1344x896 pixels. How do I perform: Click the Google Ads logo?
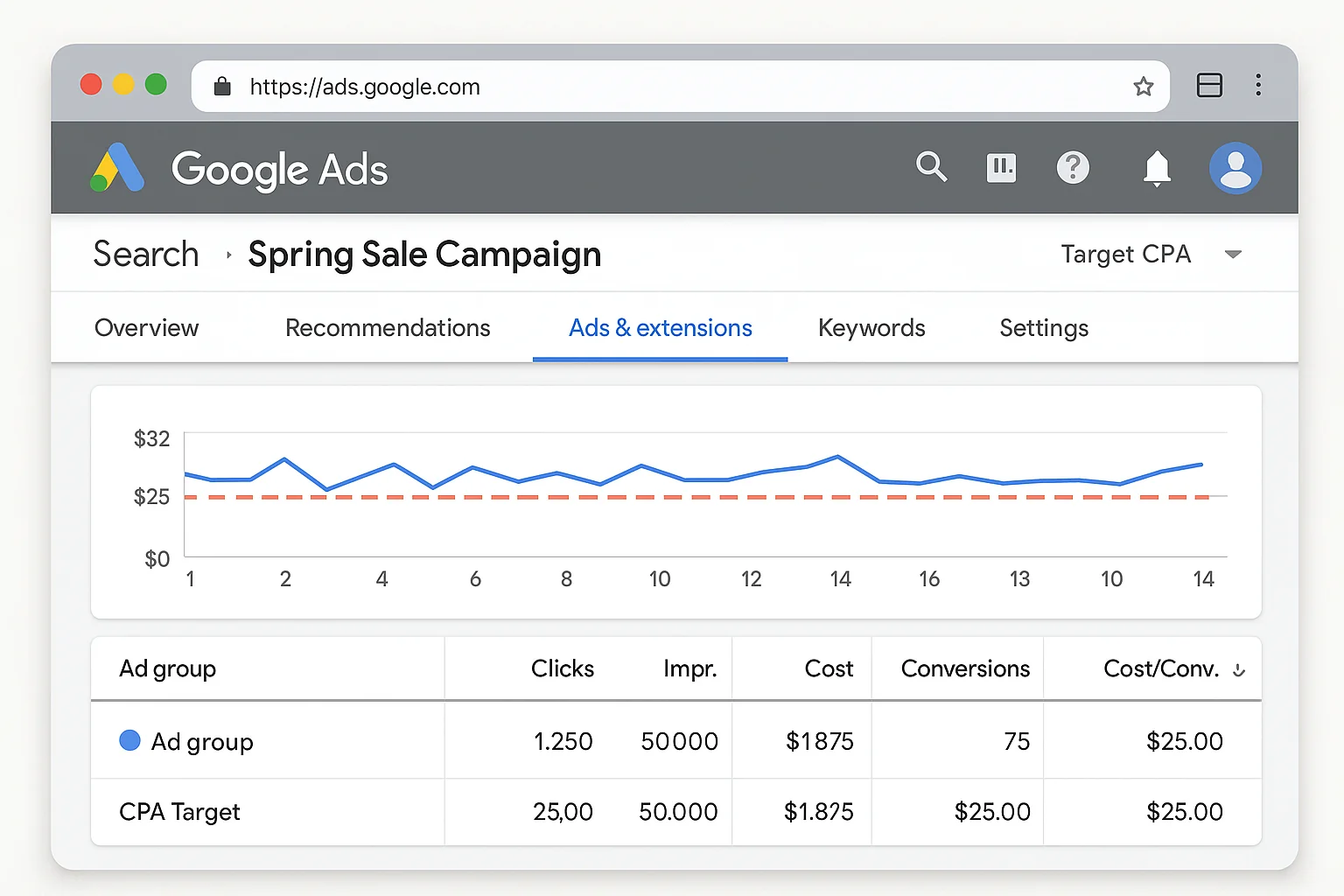click(116, 167)
